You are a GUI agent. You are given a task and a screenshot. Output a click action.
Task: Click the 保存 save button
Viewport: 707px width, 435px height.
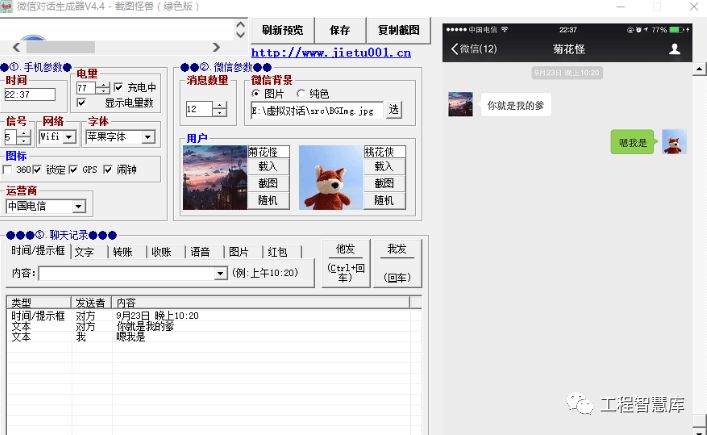(x=340, y=31)
